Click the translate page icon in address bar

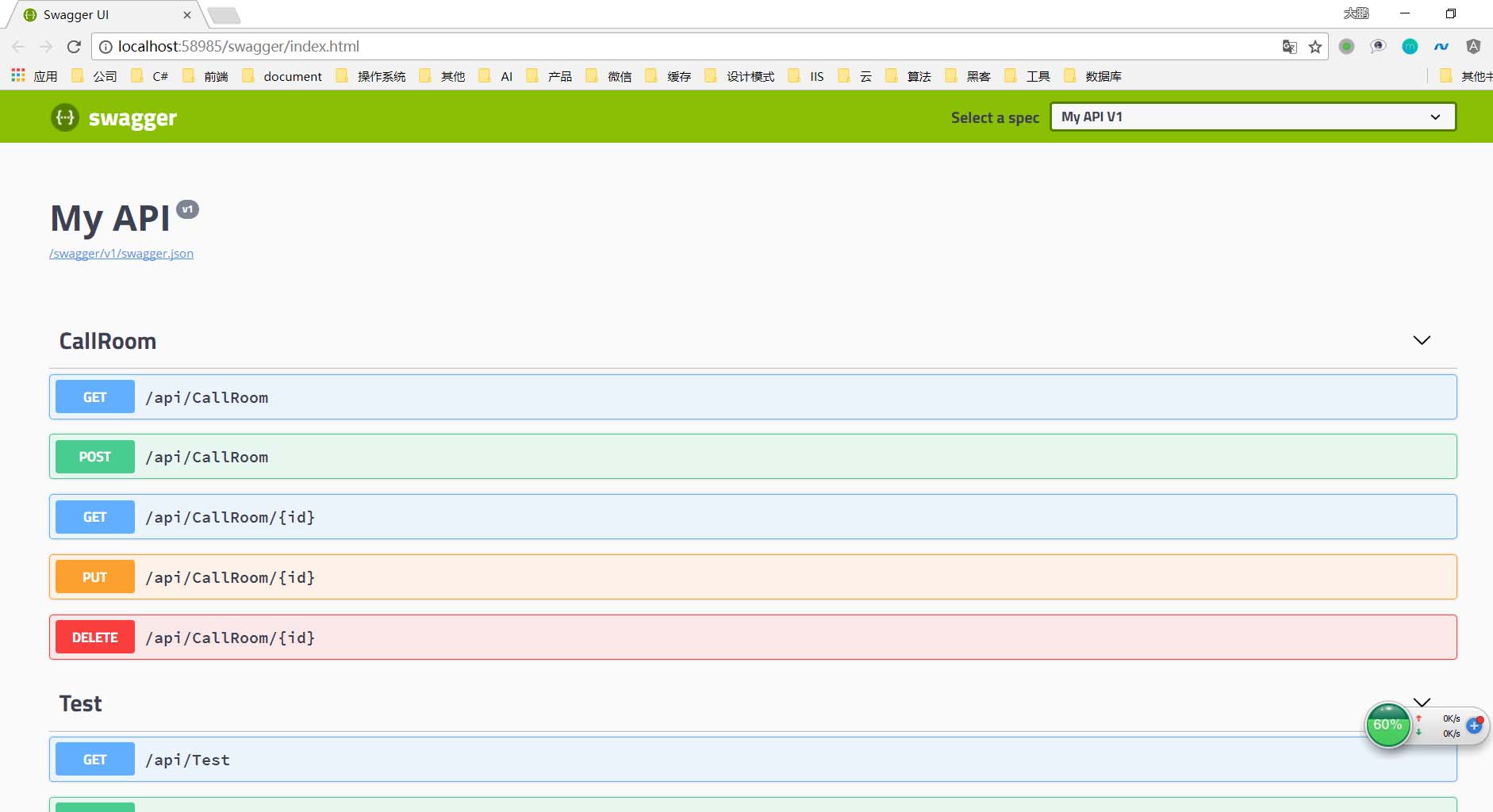[x=1290, y=47]
